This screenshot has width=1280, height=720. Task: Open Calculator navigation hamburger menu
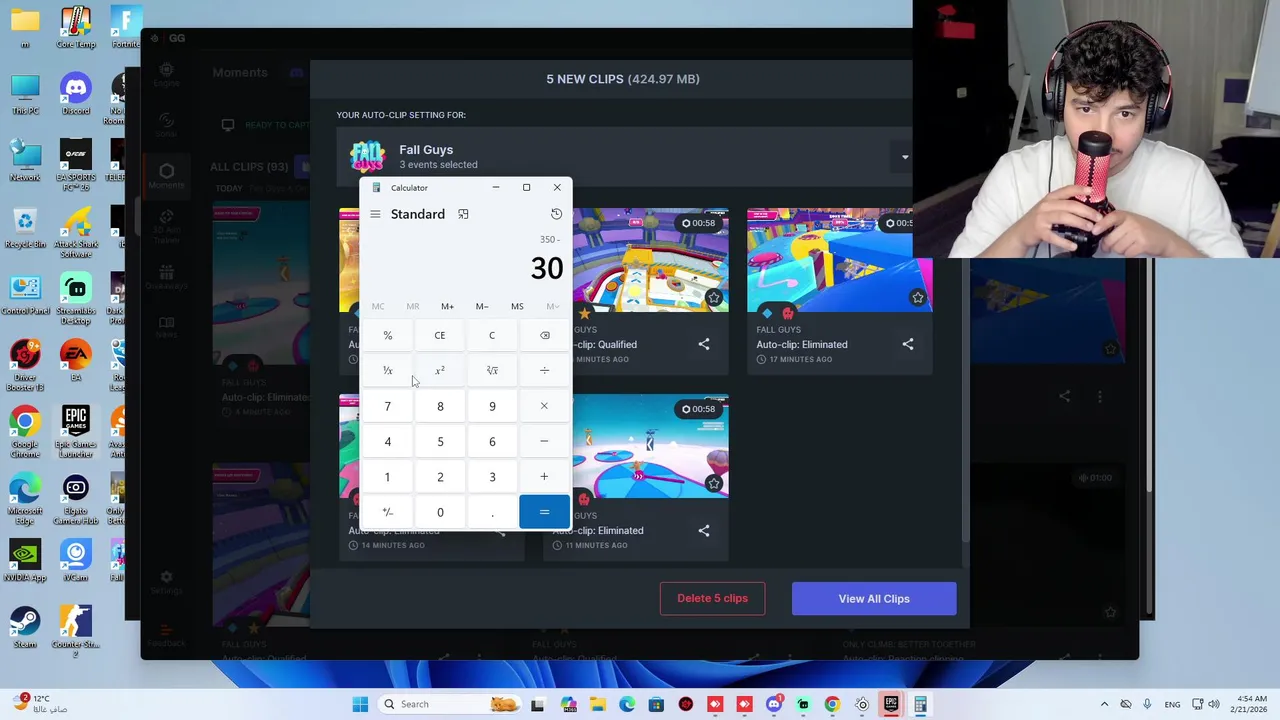[x=375, y=214]
